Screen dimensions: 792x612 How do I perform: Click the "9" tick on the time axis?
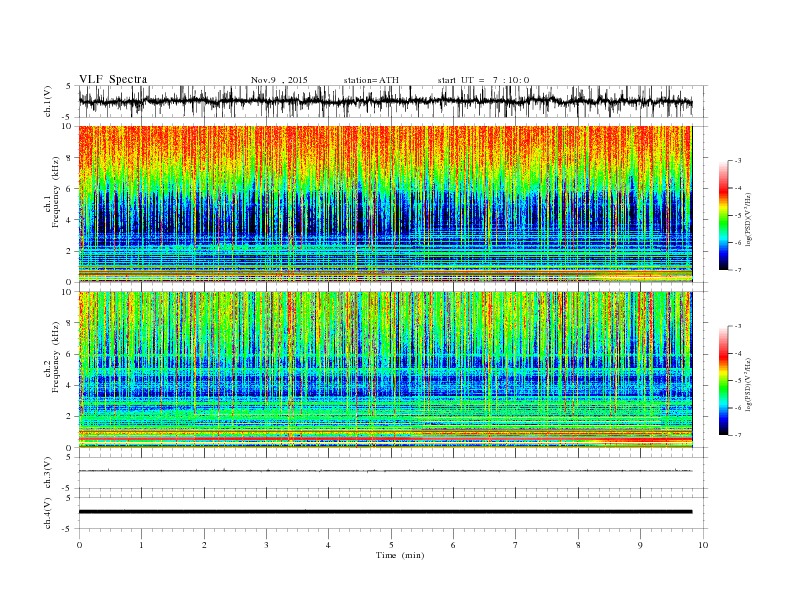coord(640,545)
